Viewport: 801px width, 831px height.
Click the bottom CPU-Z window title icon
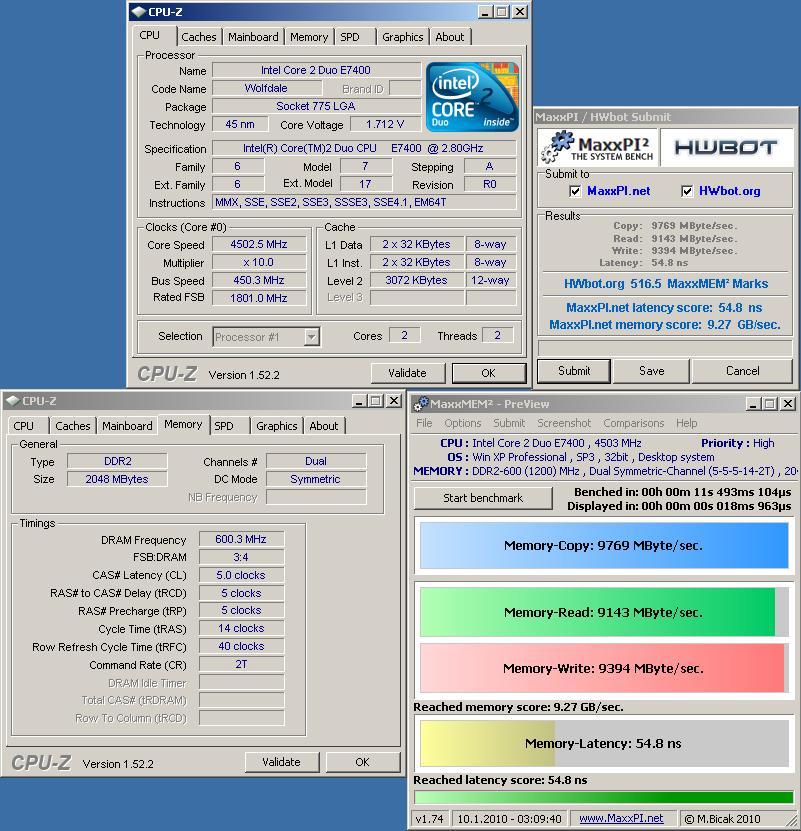[x=13, y=401]
